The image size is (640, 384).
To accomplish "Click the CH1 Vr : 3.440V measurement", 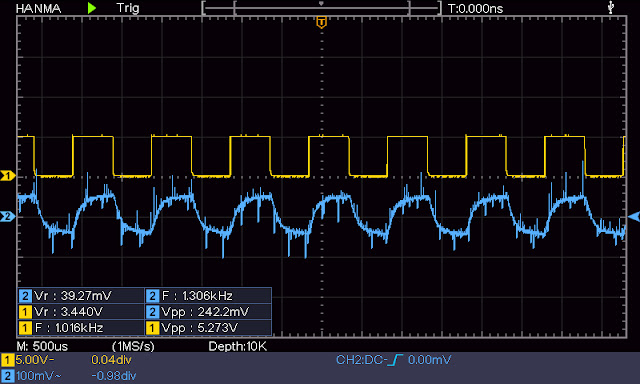I will [x=81, y=312].
